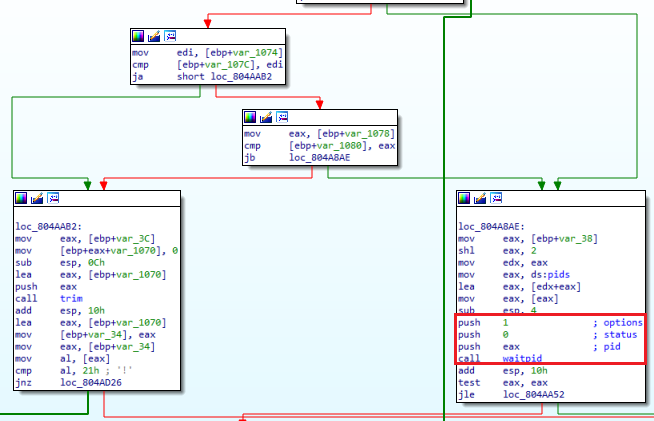The height and width of the screenshot is (421, 654).
Task: Click pencil icon in loc_804AAB2 block
Action: coord(37,198)
